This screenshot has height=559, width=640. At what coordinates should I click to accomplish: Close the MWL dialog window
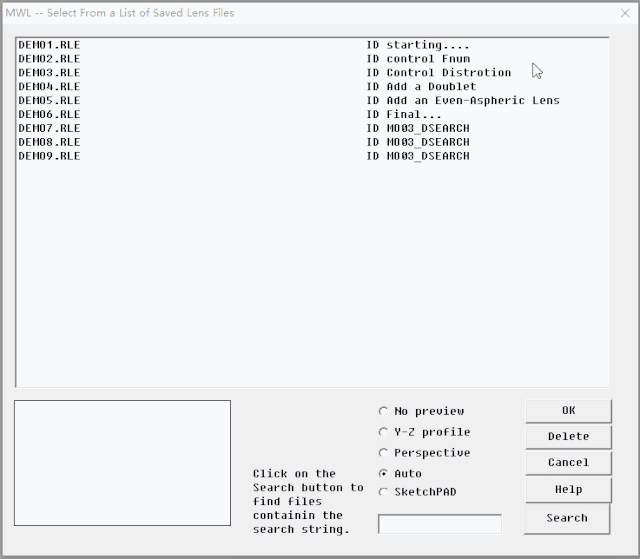(x=625, y=13)
